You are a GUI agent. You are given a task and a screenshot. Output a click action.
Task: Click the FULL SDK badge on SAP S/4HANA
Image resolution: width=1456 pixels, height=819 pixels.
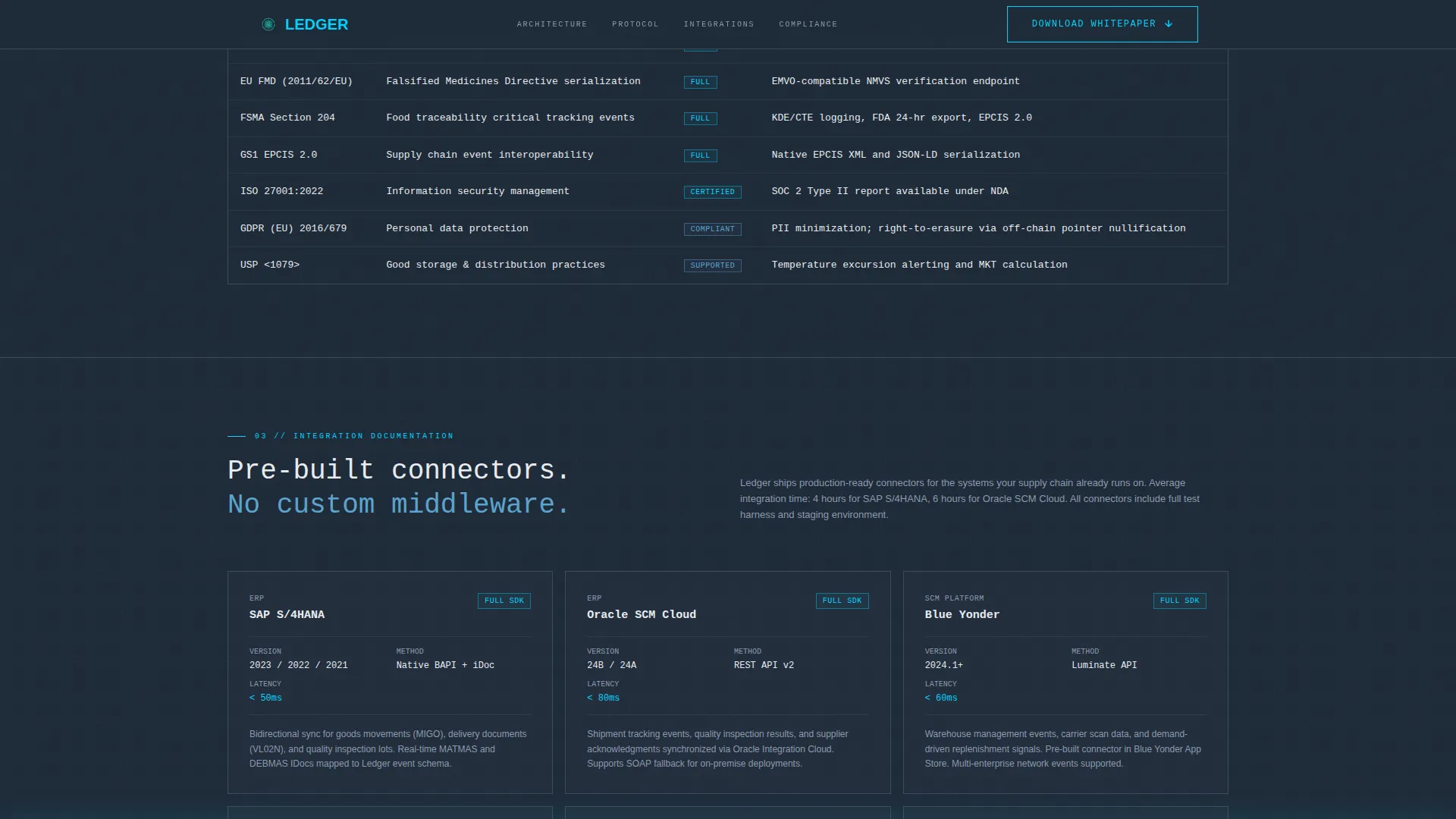point(504,601)
